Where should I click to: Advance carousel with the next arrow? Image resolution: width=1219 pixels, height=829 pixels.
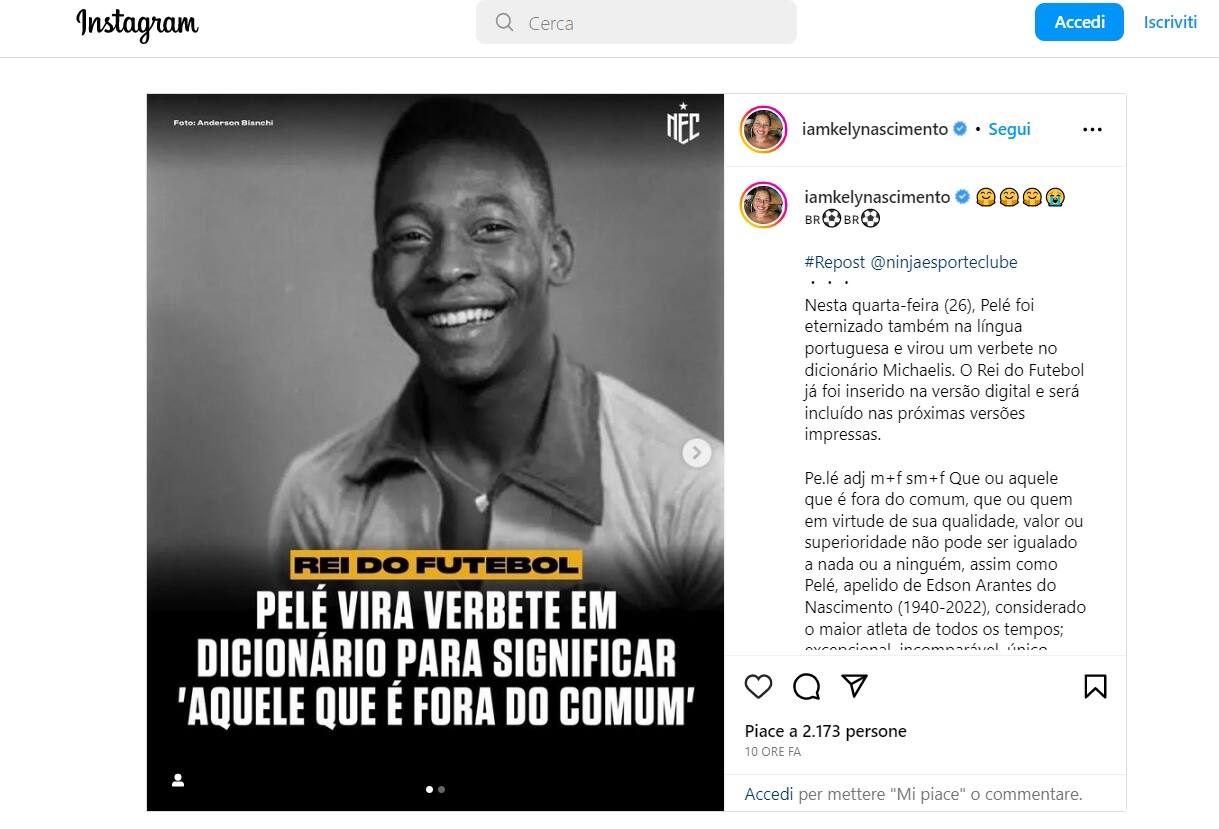point(697,453)
